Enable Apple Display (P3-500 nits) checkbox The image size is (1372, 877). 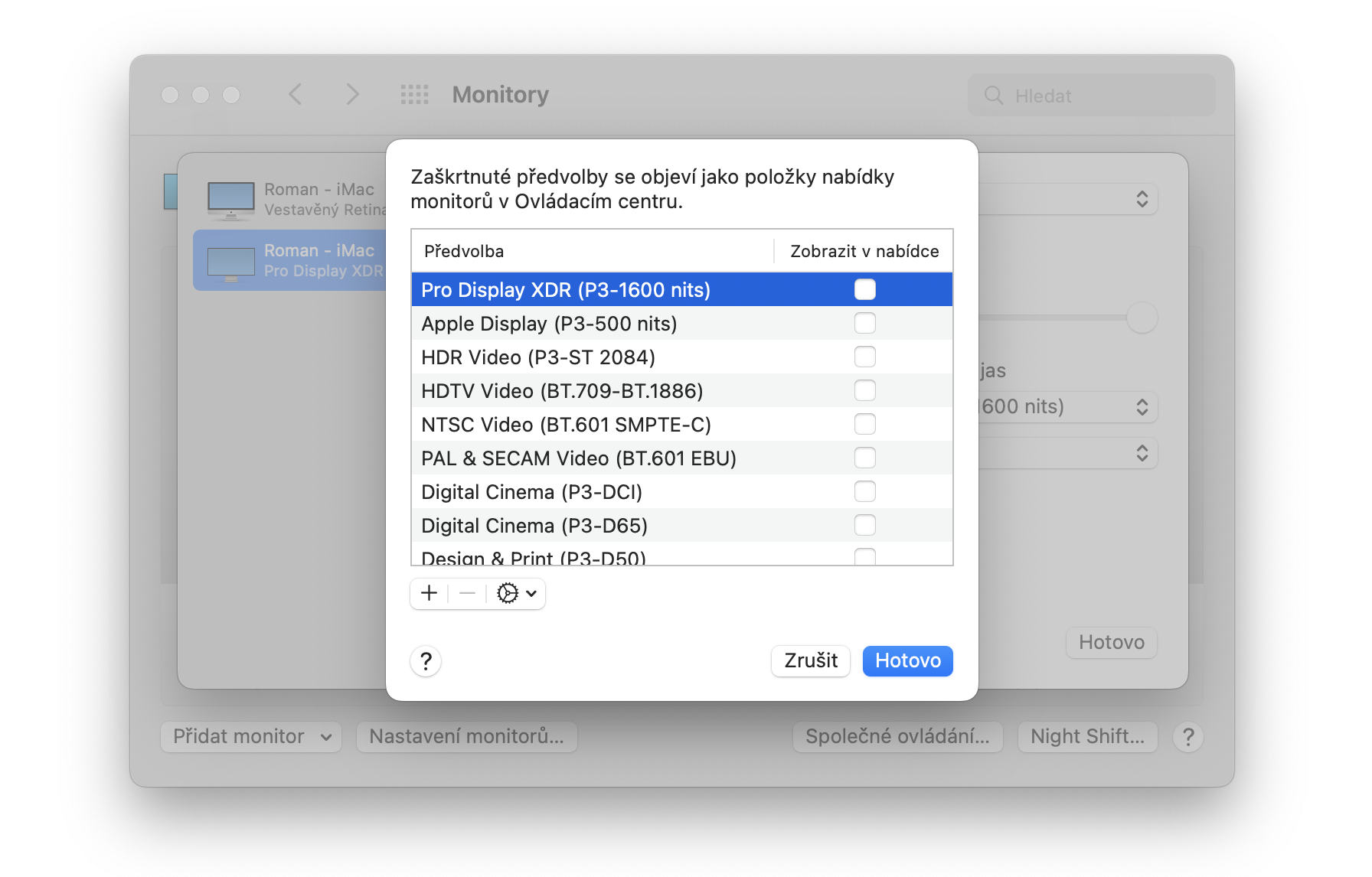pos(864,324)
